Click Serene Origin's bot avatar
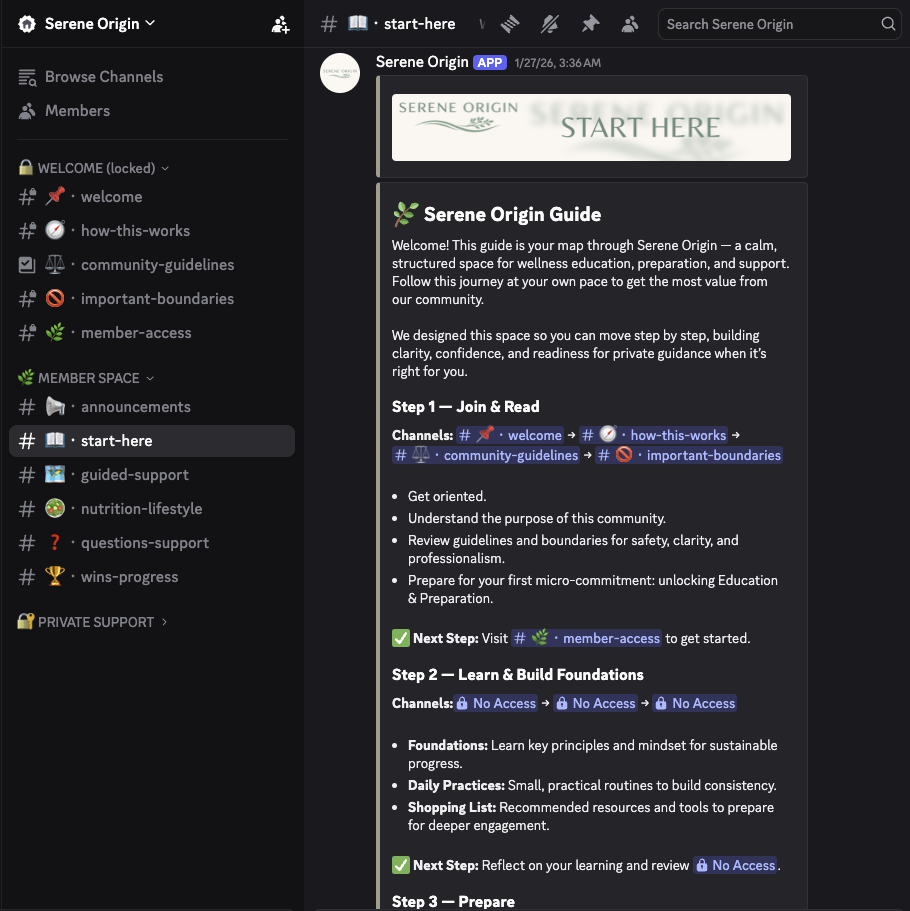The height and width of the screenshot is (911, 910). point(340,73)
